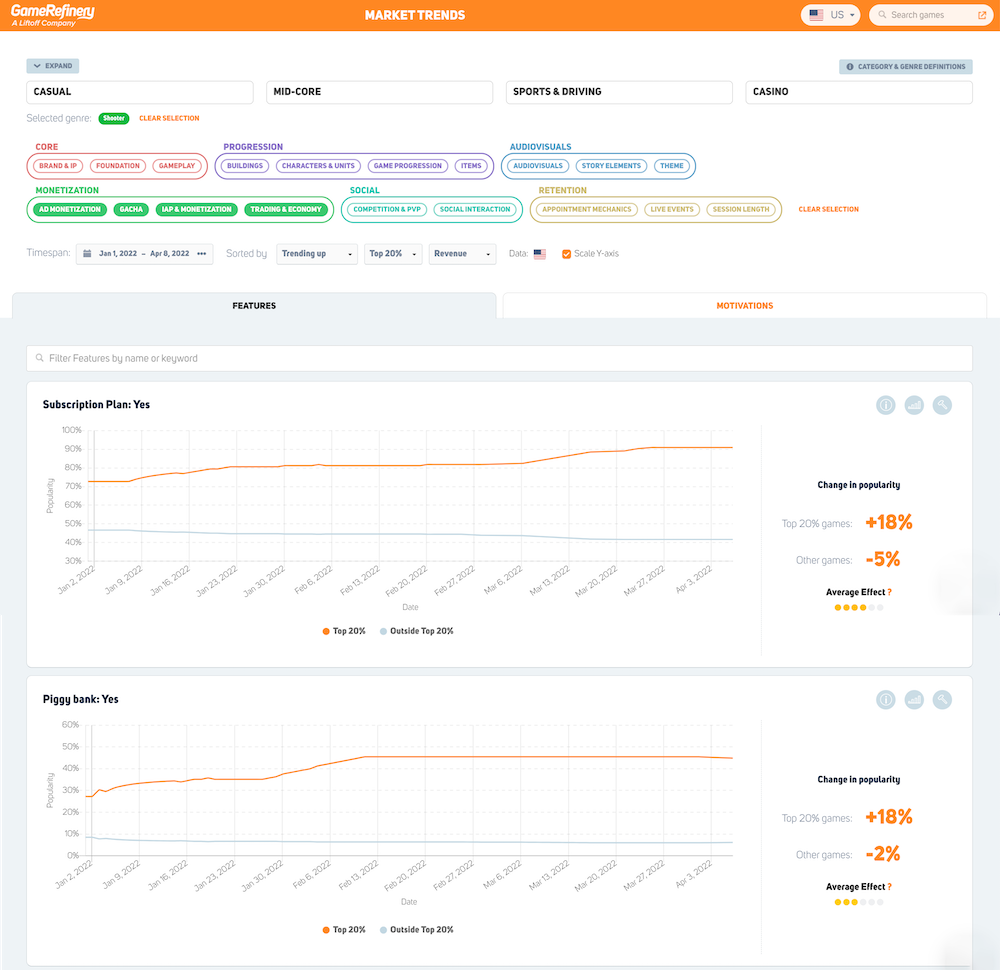Toggle the Appointment Mechanics filter tag
This screenshot has width=1000, height=970.
click(x=587, y=209)
